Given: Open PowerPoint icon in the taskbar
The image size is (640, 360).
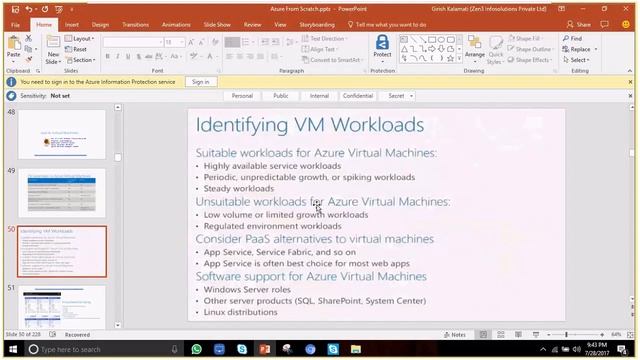Looking at the screenshot, I should (264, 349).
